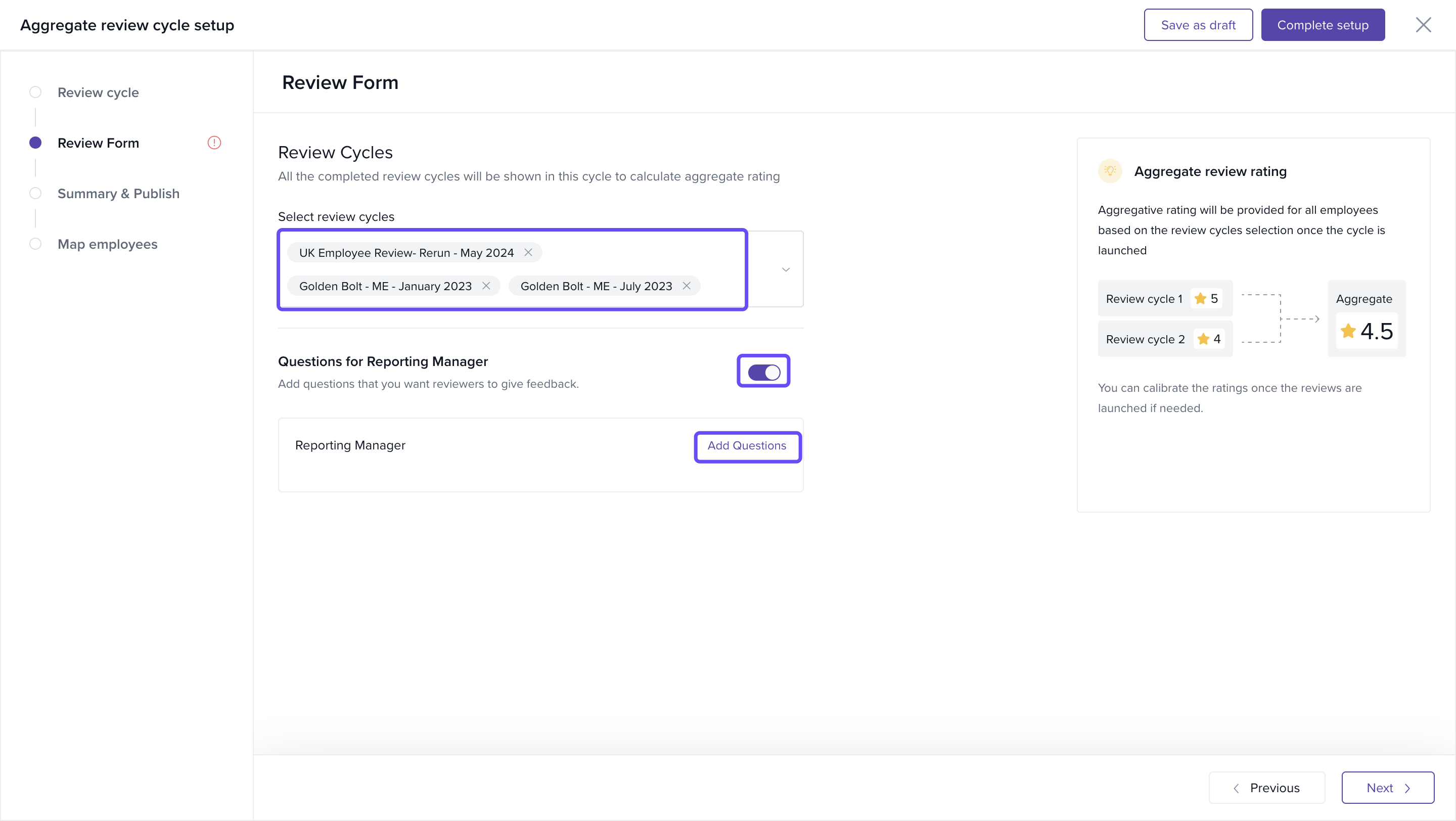Open the Summary & Publish step

click(x=118, y=194)
